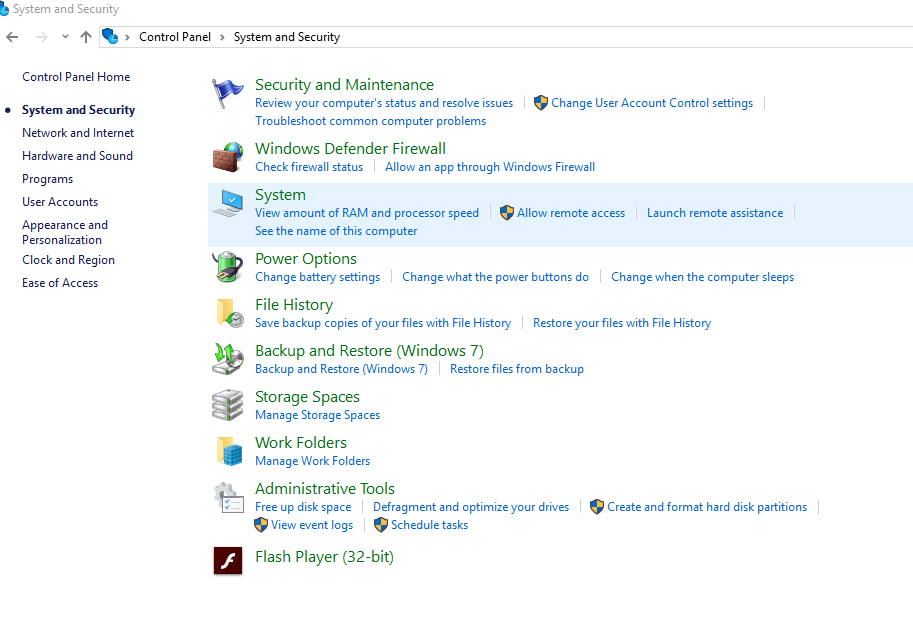Open Allow an app through Windows Firewall
The width and height of the screenshot is (913, 626).
490,167
